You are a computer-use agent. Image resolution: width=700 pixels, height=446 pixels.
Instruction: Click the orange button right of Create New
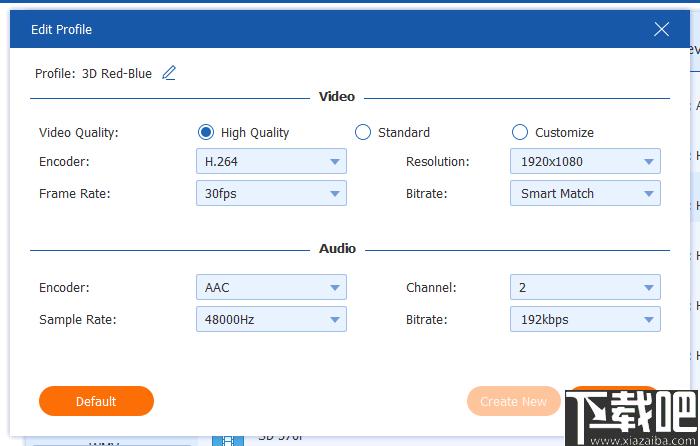click(x=612, y=393)
